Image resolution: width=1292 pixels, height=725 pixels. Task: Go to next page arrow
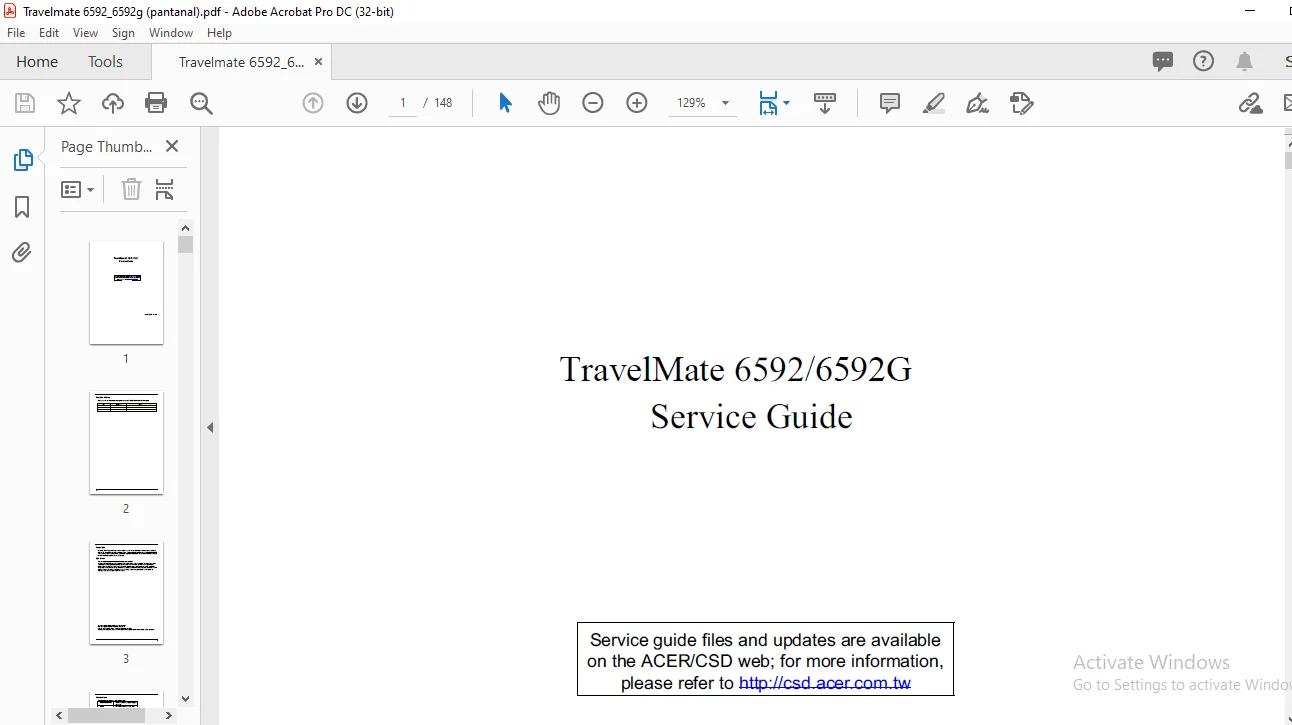[357, 103]
